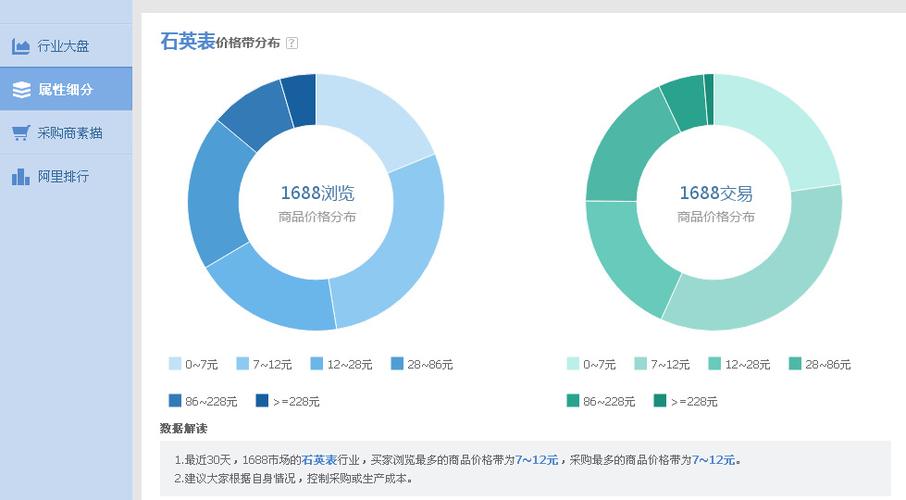
Task: Toggle the blue 12~28元 legend swatch
Action: tap(317, 364)
